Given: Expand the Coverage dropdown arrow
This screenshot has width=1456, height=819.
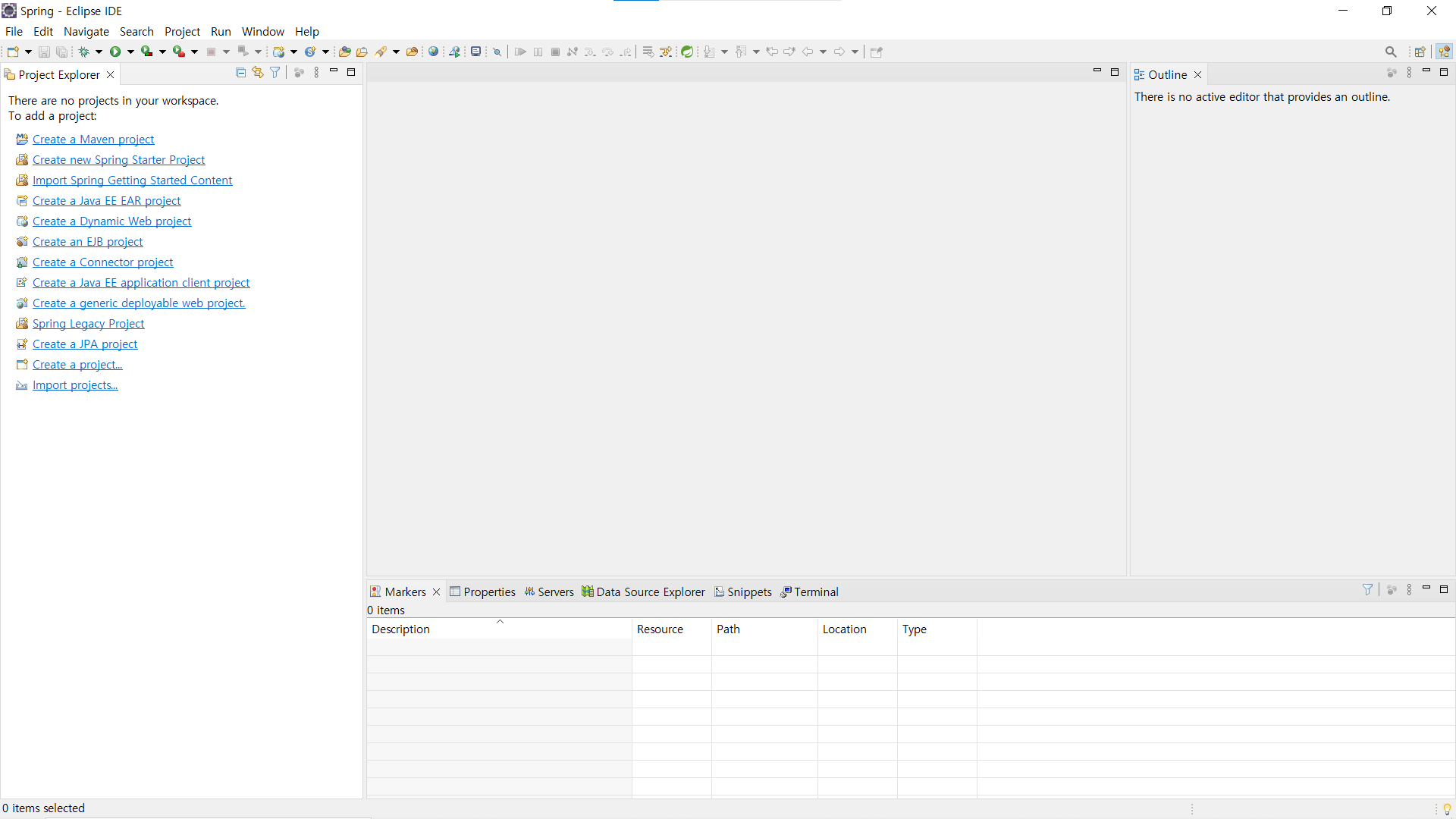Looking at the screenshot, I should pyautogui.click(x=162, y=52).
